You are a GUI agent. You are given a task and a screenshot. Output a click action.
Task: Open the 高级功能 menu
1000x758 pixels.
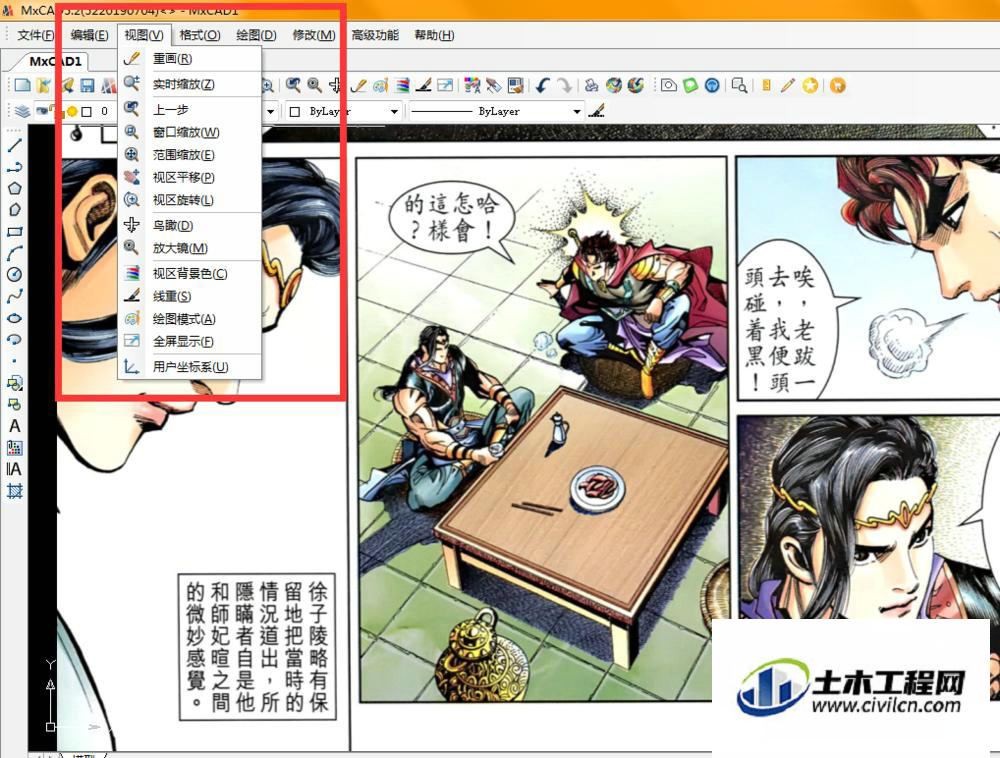pos(375,35)
